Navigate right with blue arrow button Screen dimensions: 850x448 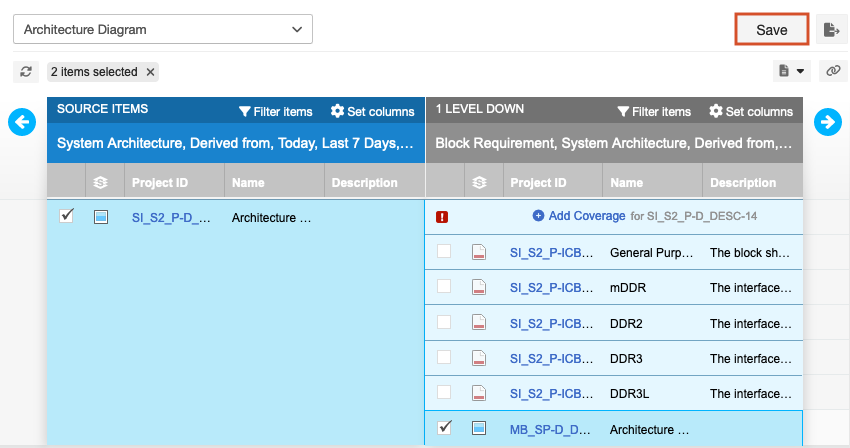coord(827,122)
